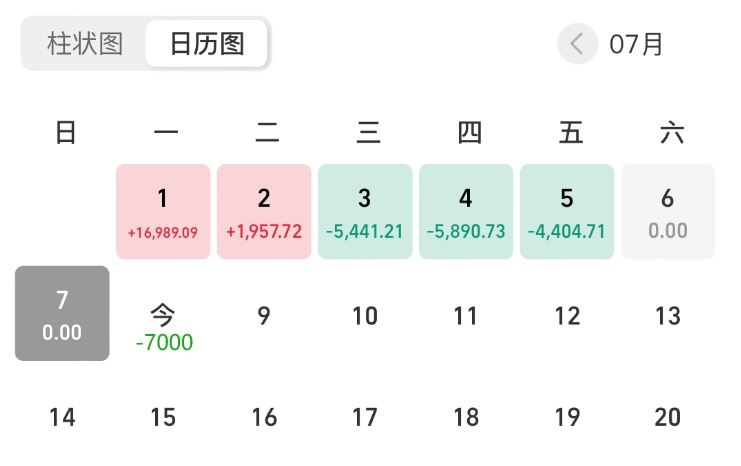
Task: Open July 3 showing -5,441.21 loss
Action: pyautogui.click(x=365, y=212)
